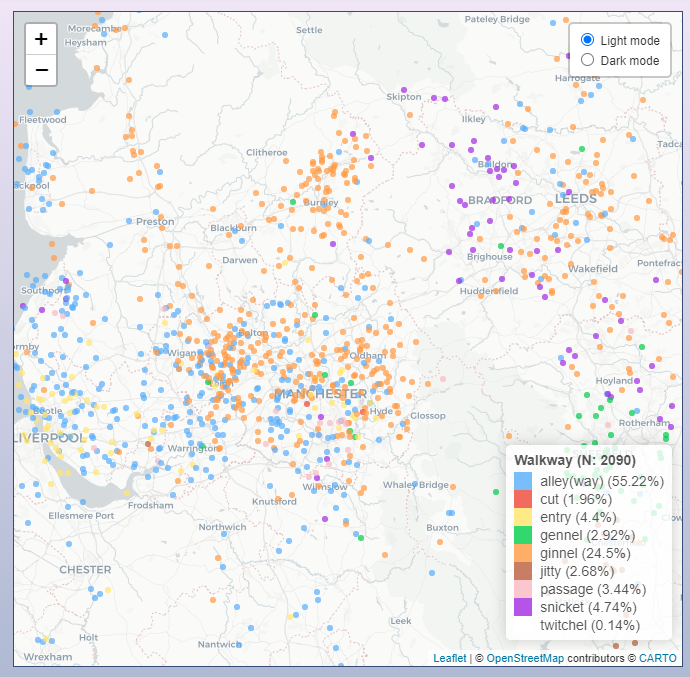690x677 pixels.
Task: Click the Preston town label
Action: [155, 221]
